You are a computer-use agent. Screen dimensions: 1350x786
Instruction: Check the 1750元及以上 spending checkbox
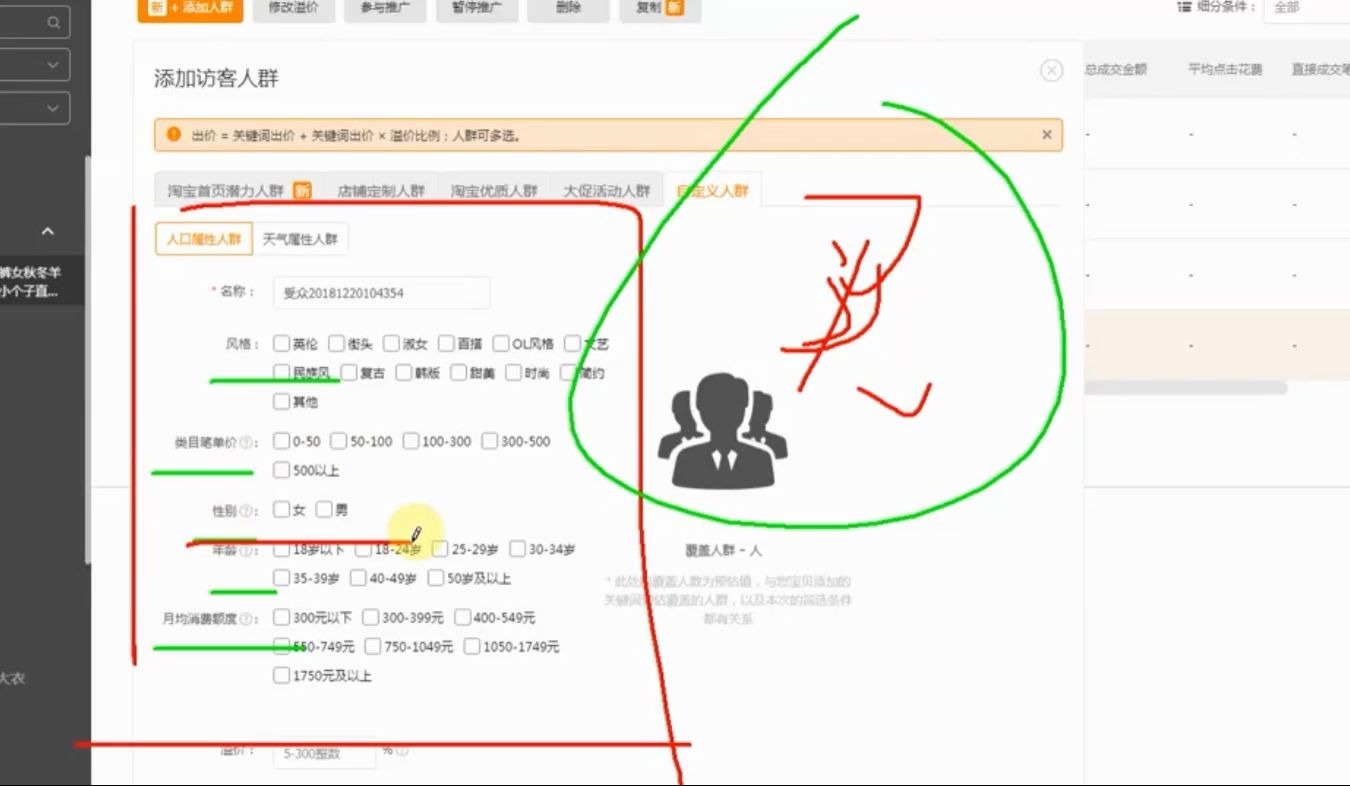(x=281, y=676)
